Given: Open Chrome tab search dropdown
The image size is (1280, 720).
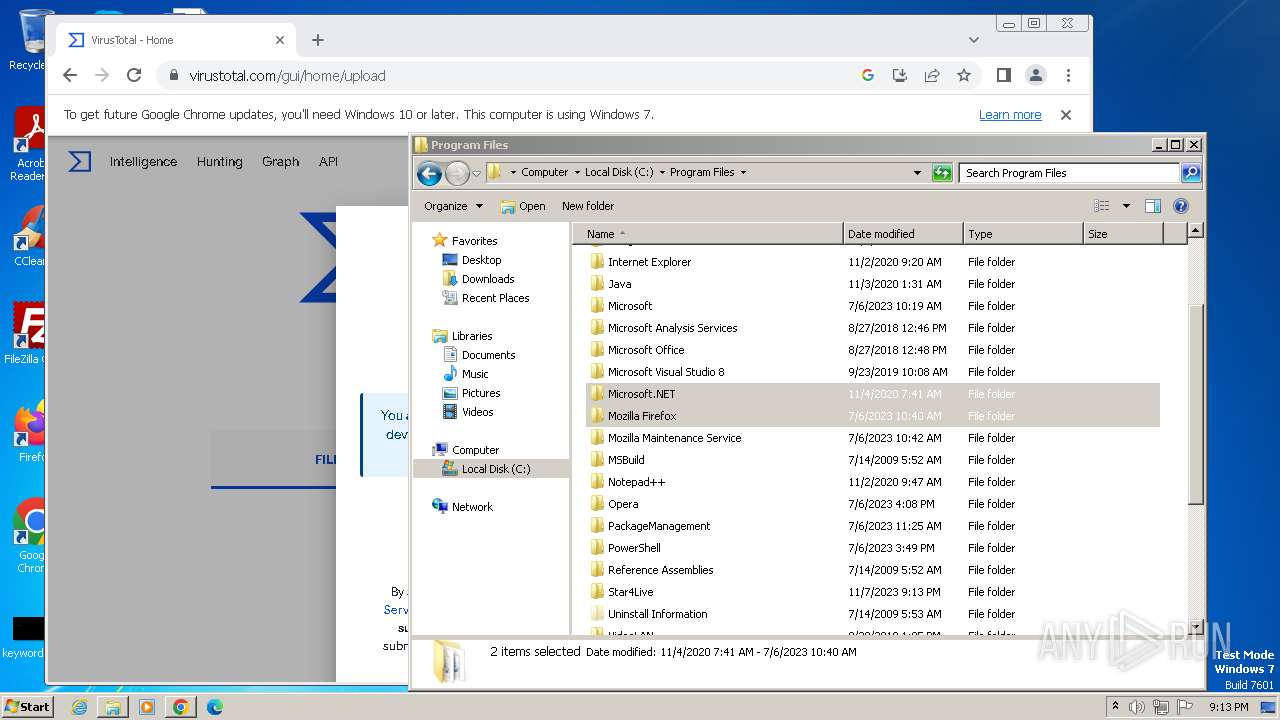Looking at the screenshot, I should pos(974,40).
